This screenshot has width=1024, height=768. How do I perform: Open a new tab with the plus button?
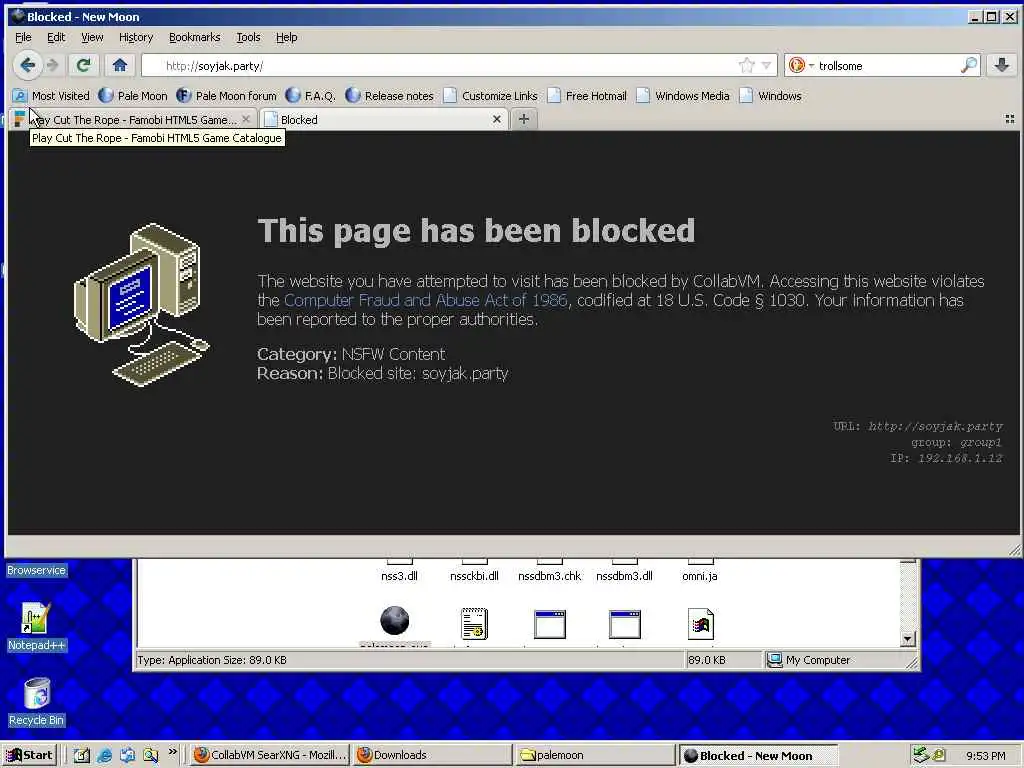pos(523,120)
